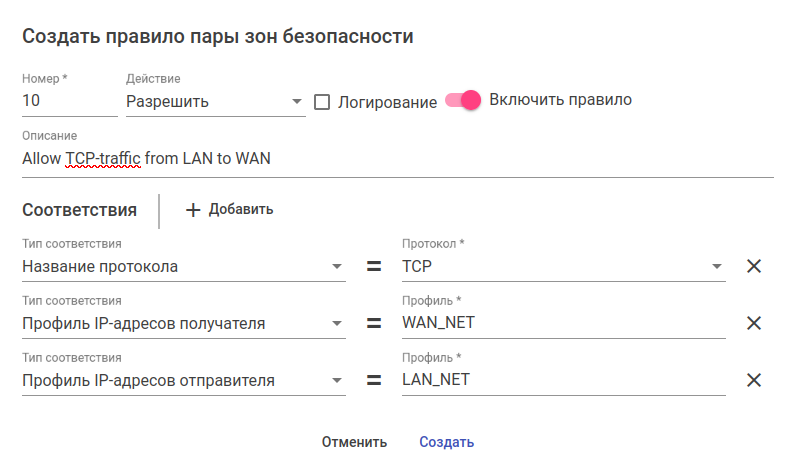The width and height of the screenshot is (796, 475).
Task: Click the dialog title Создать правило пары зон
Action: click(217, 37)
